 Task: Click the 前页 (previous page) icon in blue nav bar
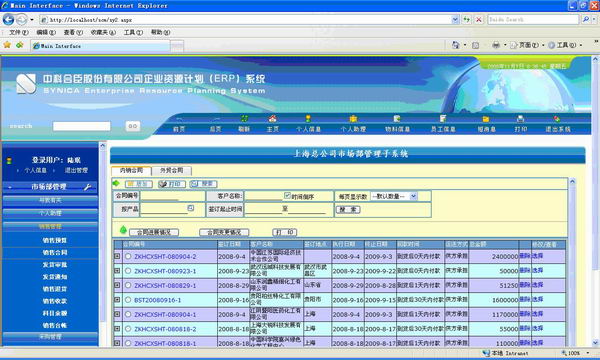[x=179, y=119]
